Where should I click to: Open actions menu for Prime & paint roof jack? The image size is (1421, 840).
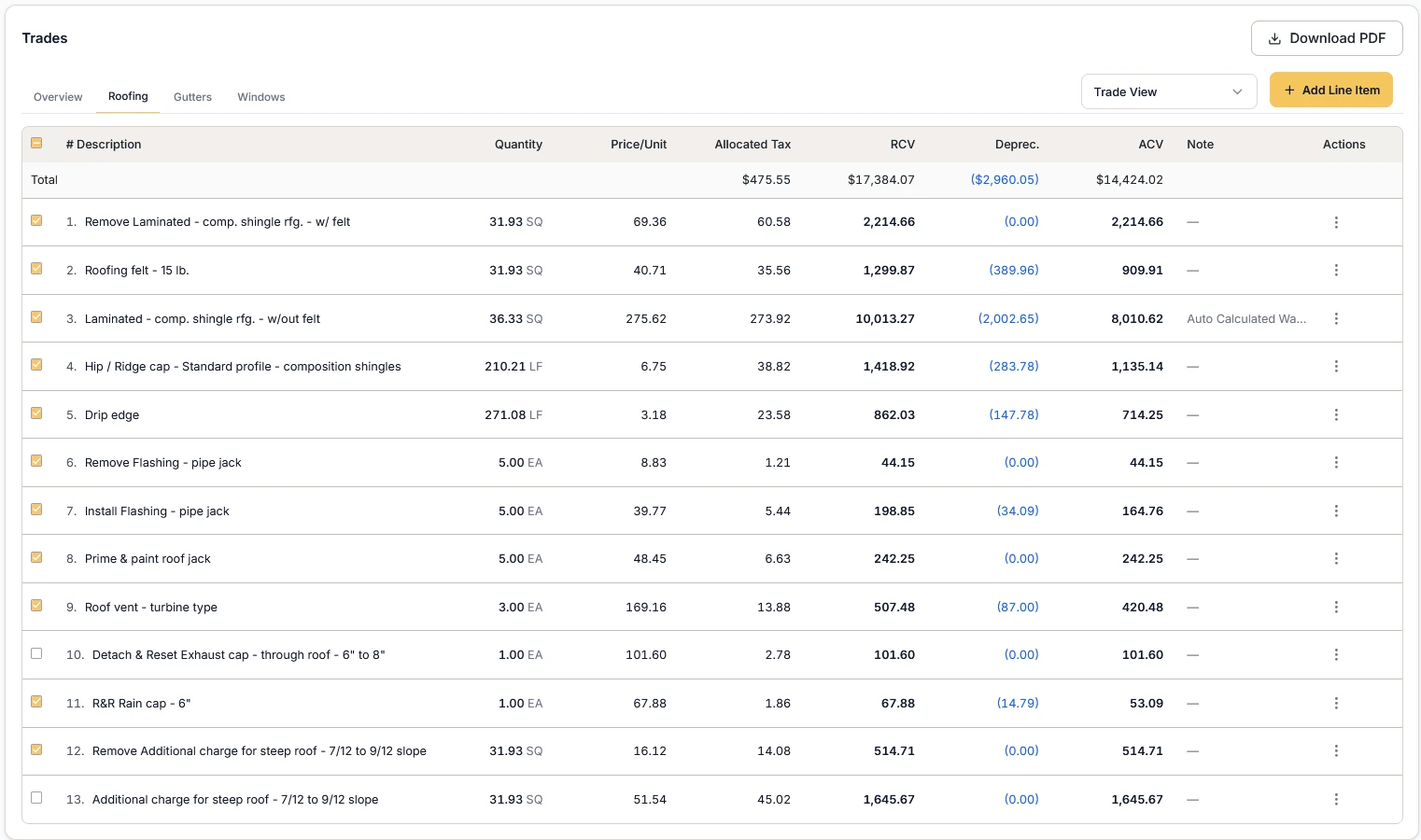click(1336, 558)
